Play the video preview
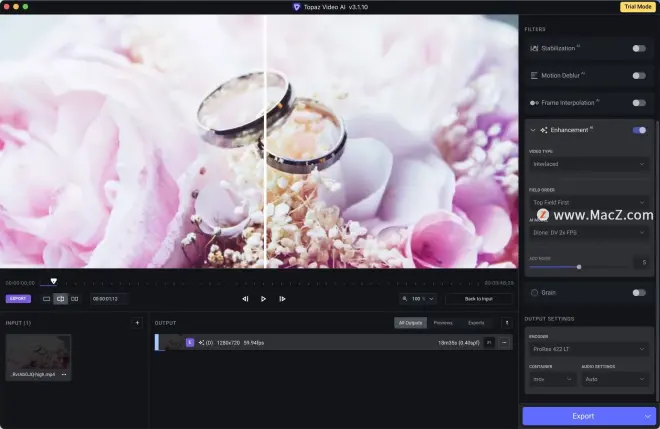Screen dimensions: 660x429 click(x=264, y=299)
